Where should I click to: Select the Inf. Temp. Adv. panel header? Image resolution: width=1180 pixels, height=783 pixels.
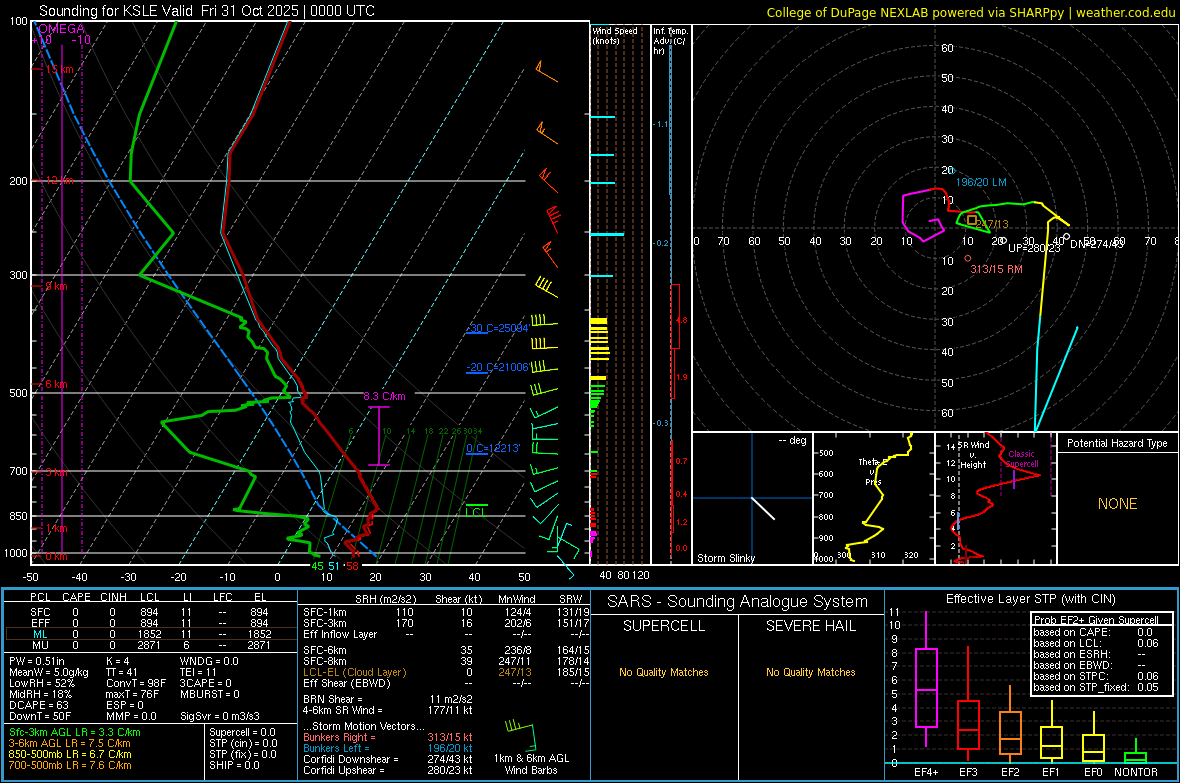point(670,41)
